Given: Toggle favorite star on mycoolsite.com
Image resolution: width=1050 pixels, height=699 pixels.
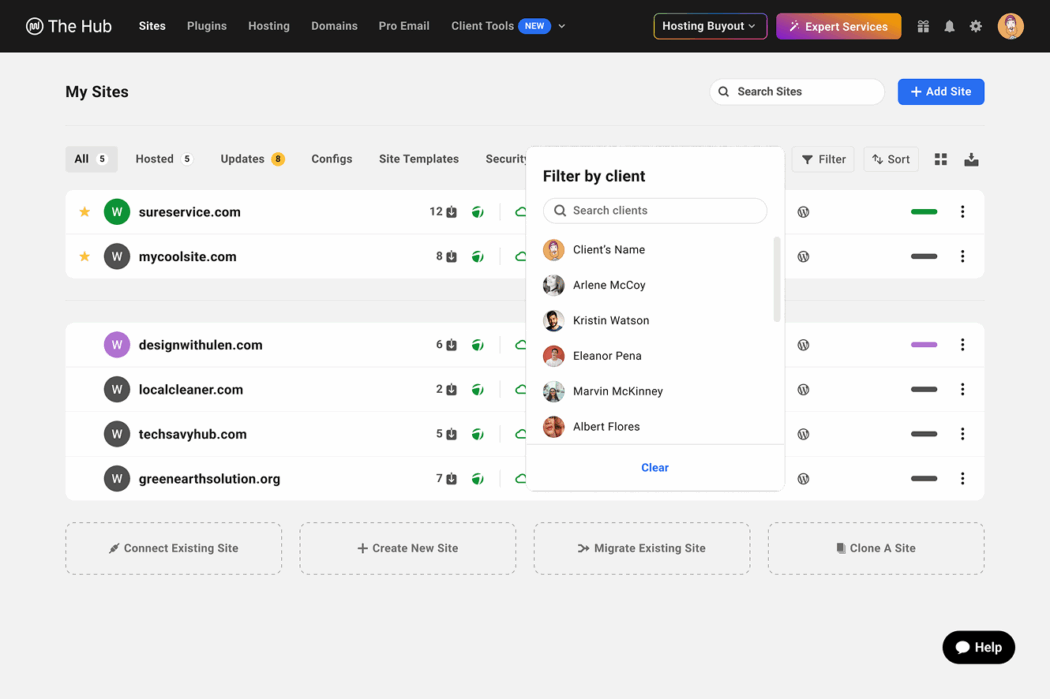Looking at the screenshot, I should 85,257.
